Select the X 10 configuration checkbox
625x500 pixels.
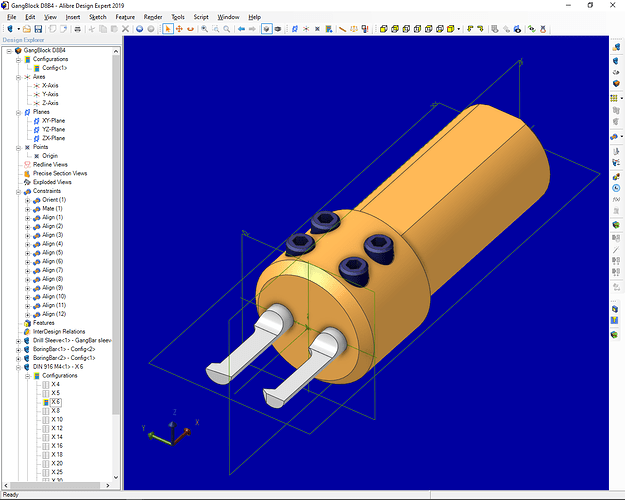[x=46, y=419]
